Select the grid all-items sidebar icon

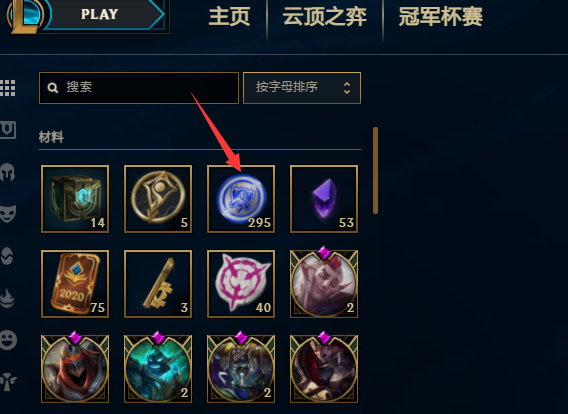coord(8,88)
